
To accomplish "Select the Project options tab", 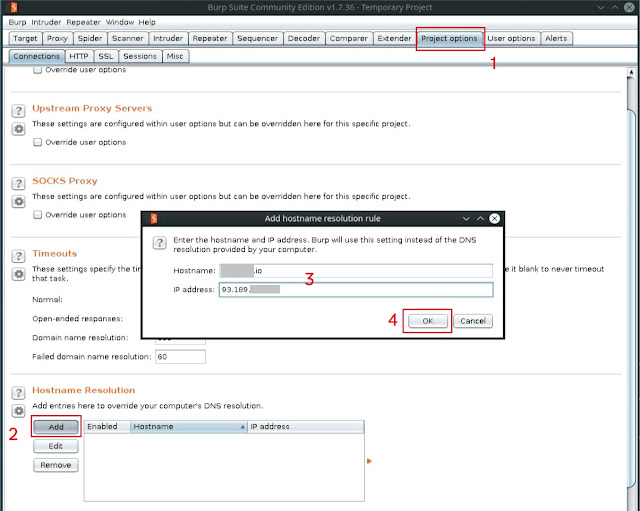I will [x=449, y=38].
